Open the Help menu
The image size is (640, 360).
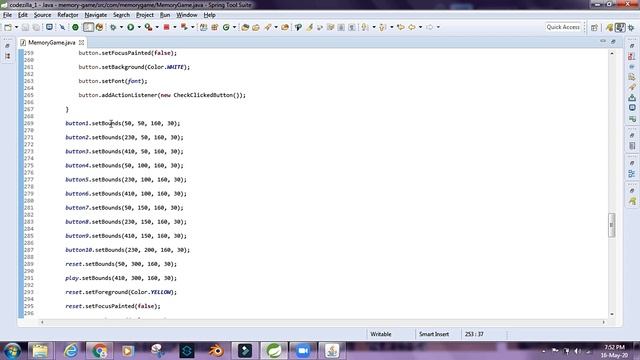[x=209, y=15]
